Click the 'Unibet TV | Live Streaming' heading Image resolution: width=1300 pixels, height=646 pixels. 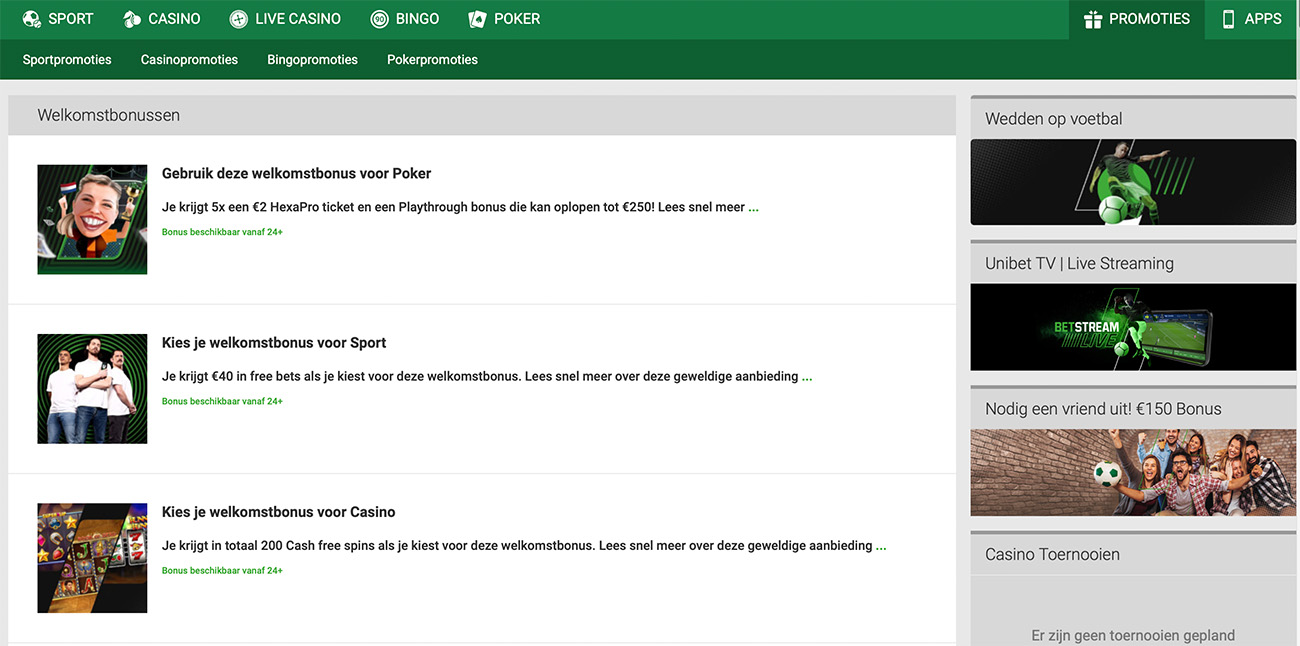[x=1079, y=263]
